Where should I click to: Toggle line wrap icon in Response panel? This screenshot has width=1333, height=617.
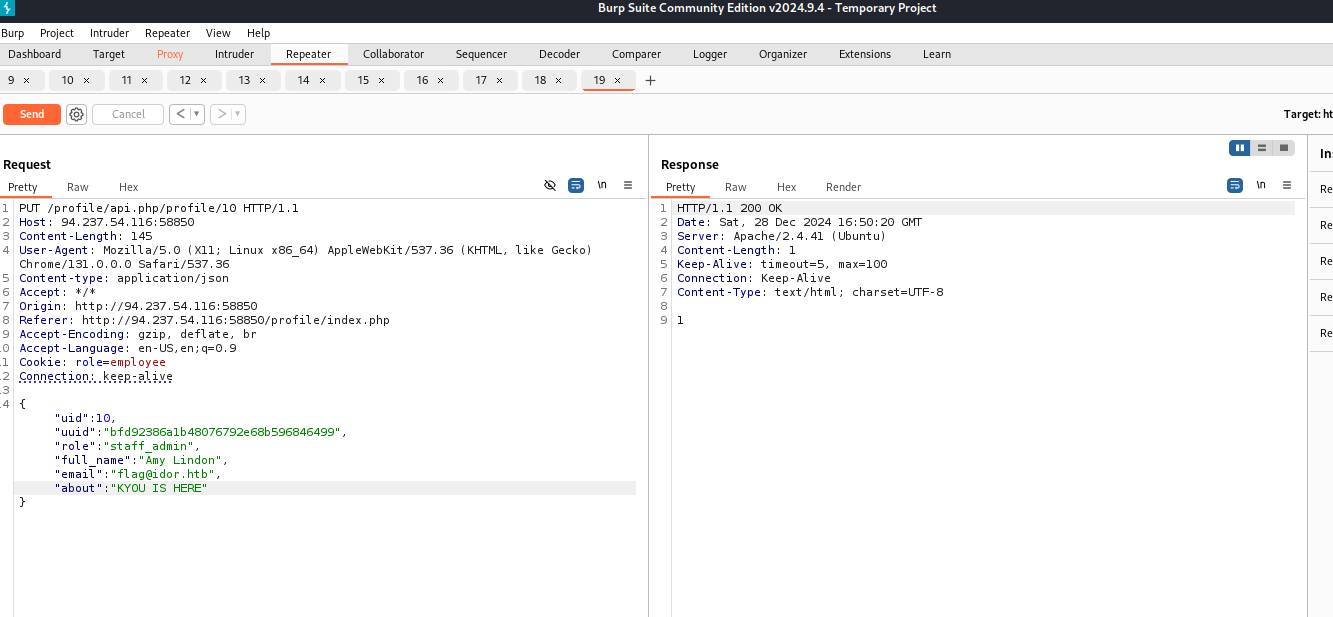click(1235, 186)
